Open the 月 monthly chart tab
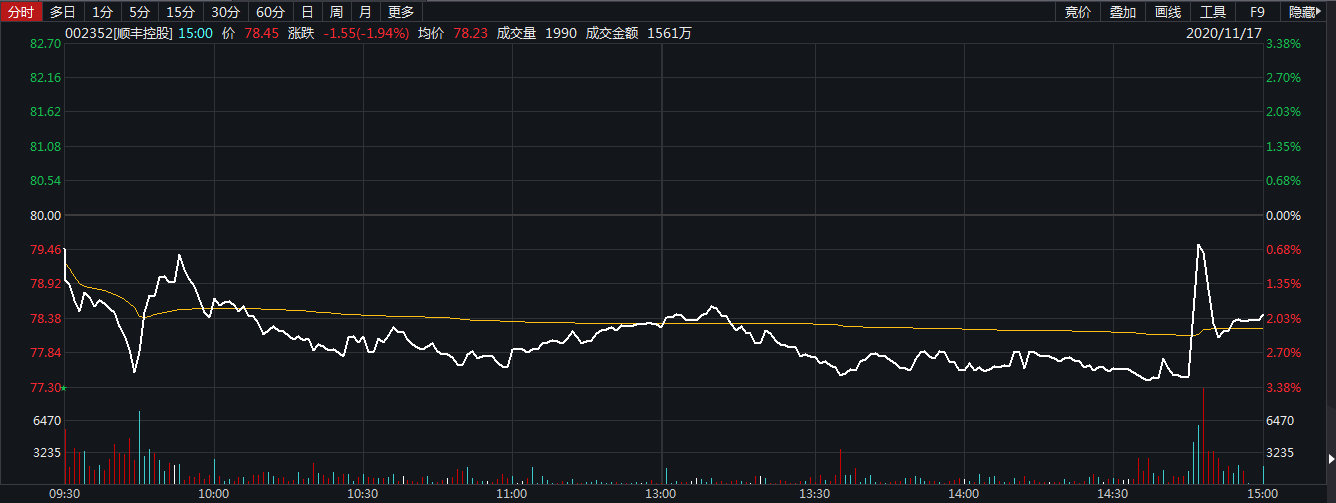 [x=366, y=12]
